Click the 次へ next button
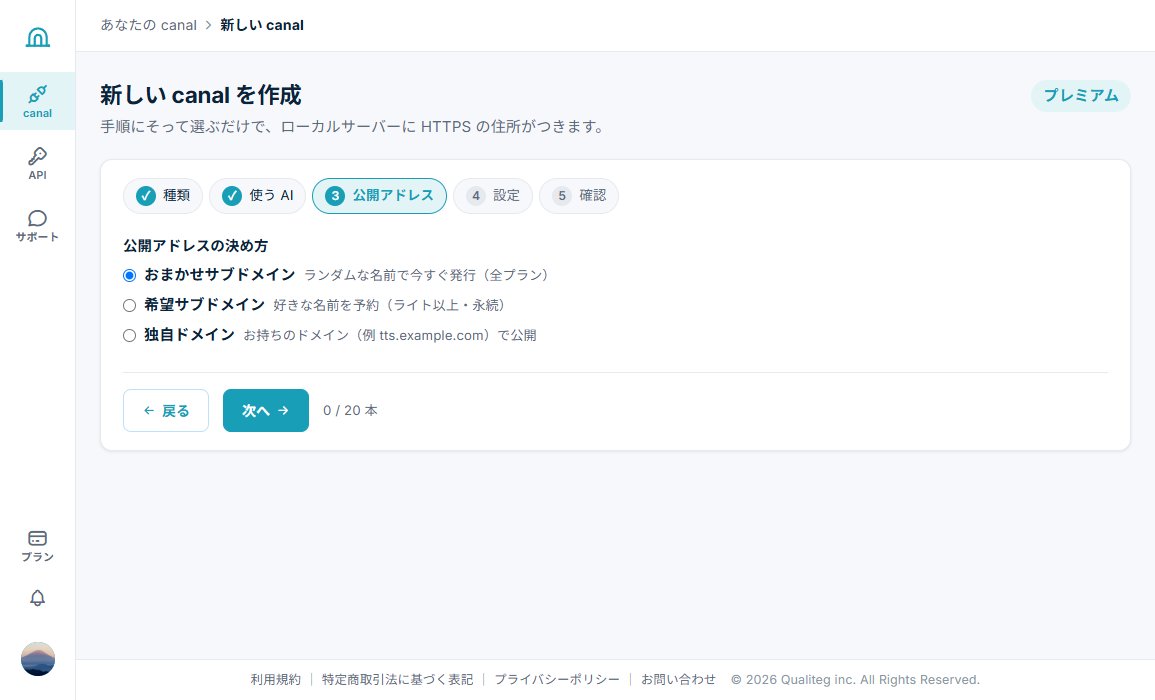1155x700 pixels. [x=266, y=410]
